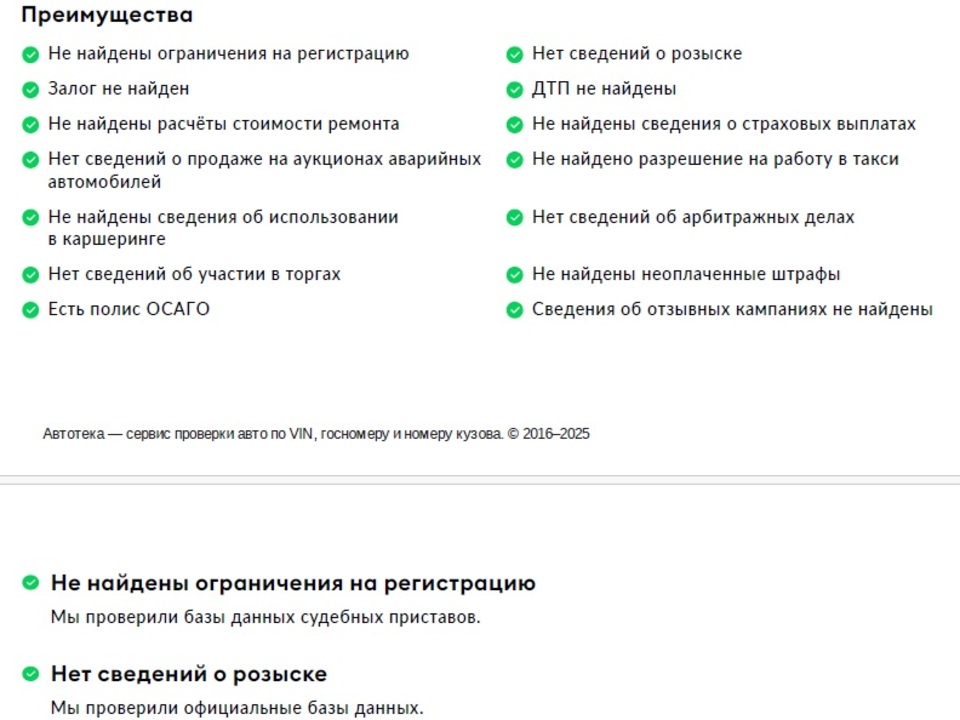
Task: Click the text "Мы проверили официальные базы данных"
Action: pyautogui.click(x=237, y=708)
